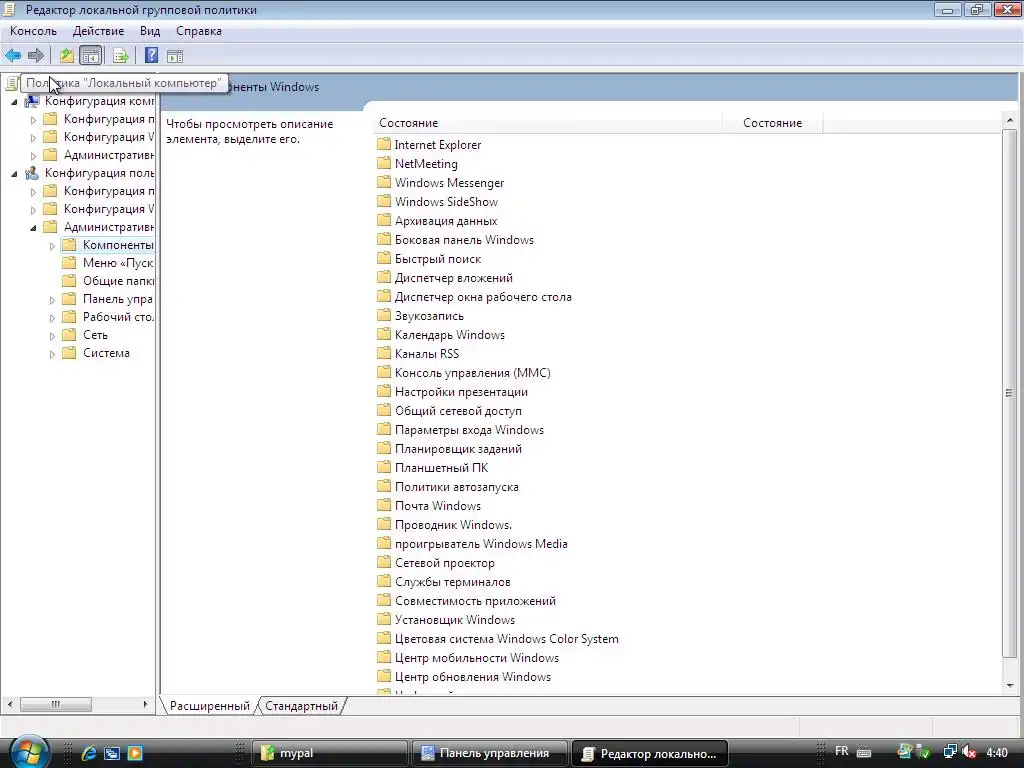Click the Windows Start orb
Image resolution: width=1024 pixels, height=768 pixels.
[x=29, y=751]
